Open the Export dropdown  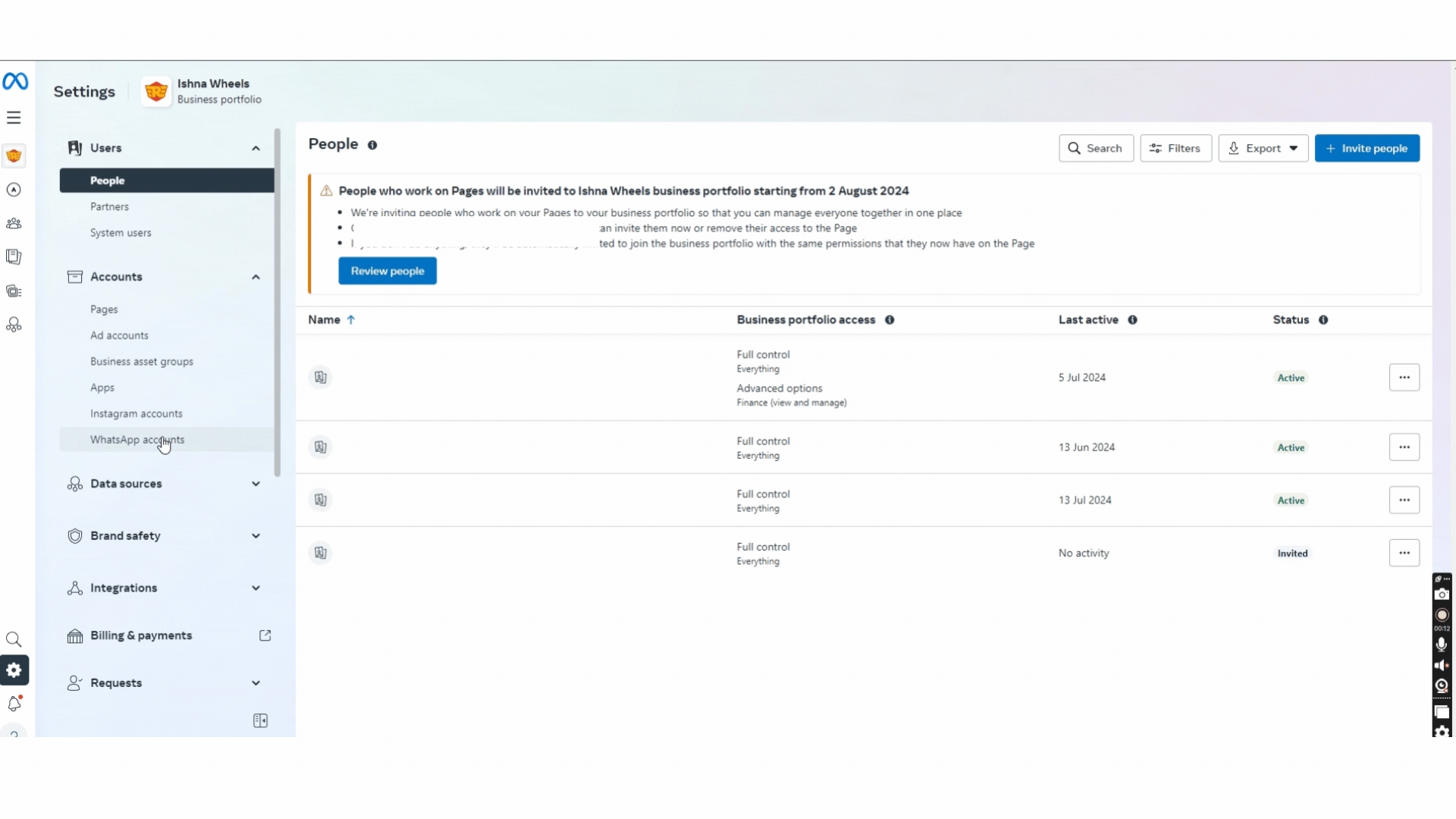point(1263,149)
